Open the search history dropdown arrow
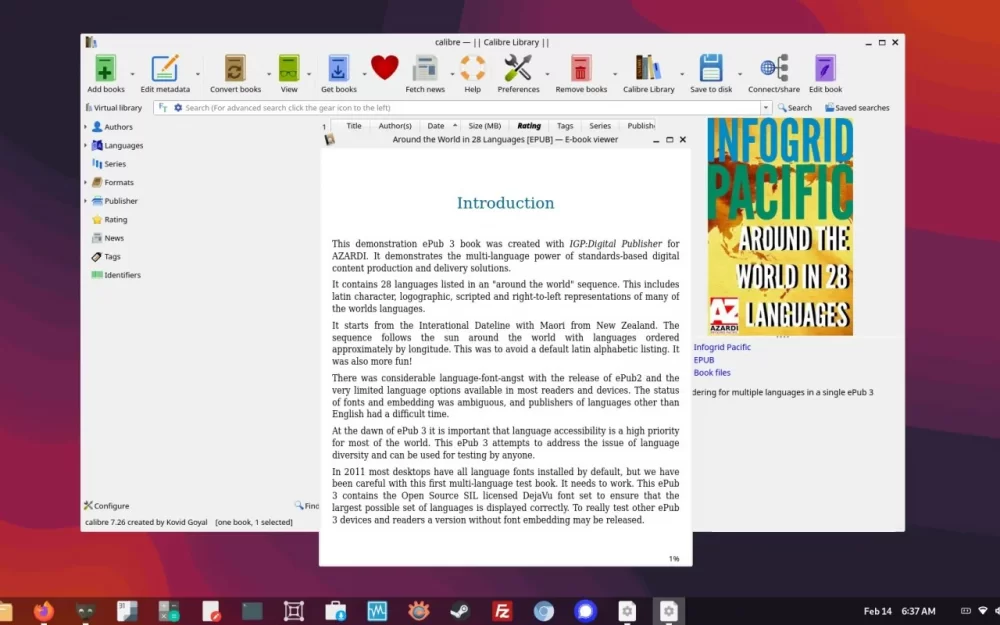This screenshot has width=1000, height=625. (x=766, y=108)
